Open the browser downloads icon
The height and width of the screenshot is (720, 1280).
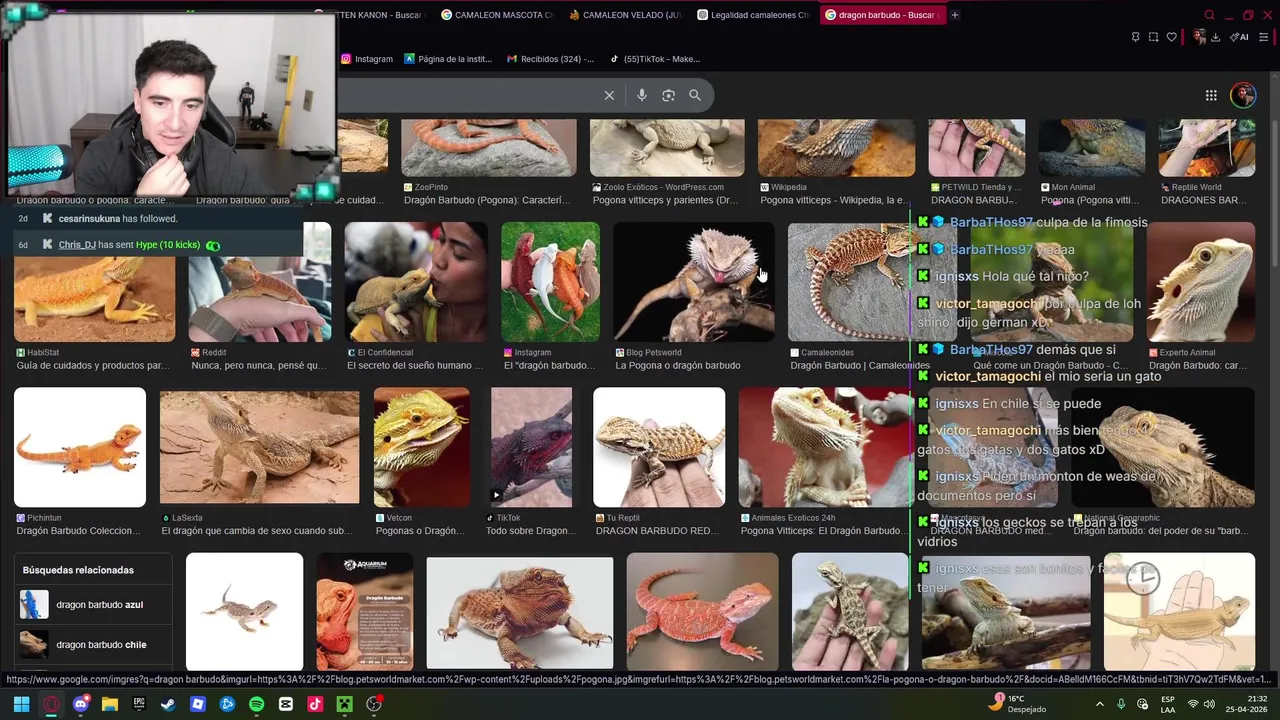coord(1215,37)
